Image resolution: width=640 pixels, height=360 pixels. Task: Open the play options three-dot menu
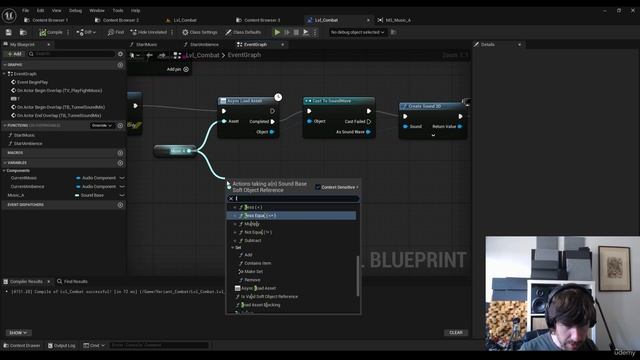[x=315, y=32]
